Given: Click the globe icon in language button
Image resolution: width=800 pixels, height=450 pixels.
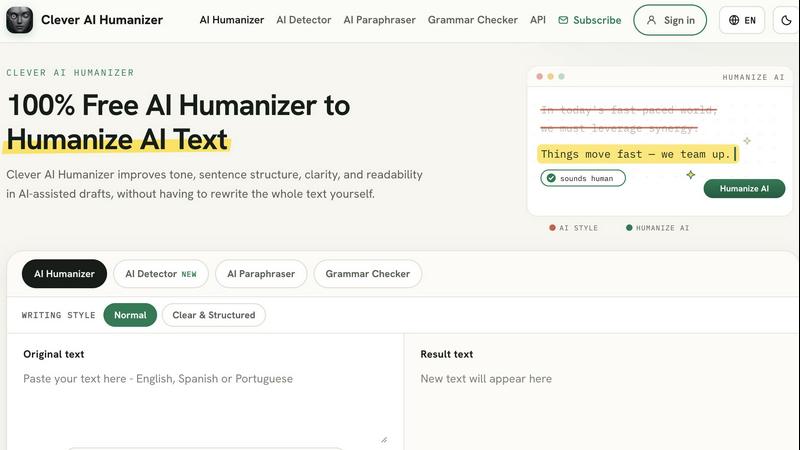Looking at the screenshot, I should point(734,20).
